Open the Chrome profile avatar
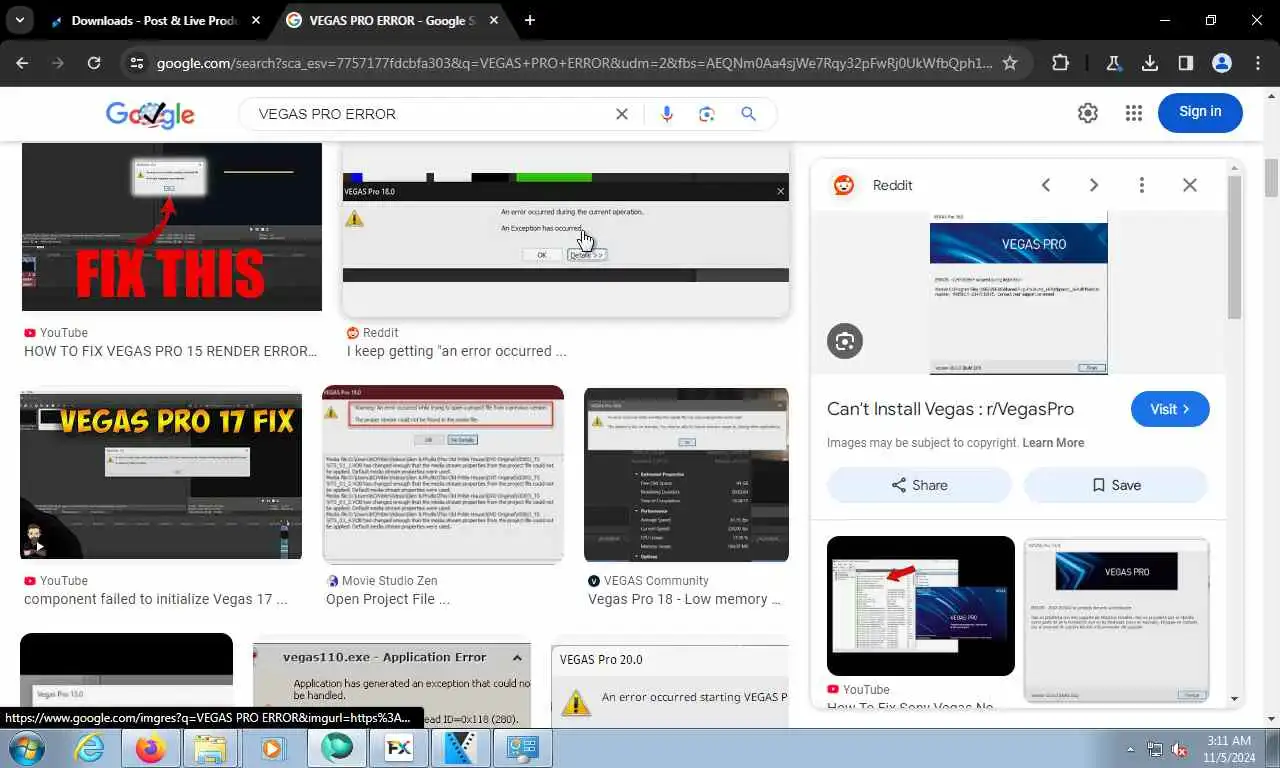The image size is (1280, 768). (x=1222, y=63)
